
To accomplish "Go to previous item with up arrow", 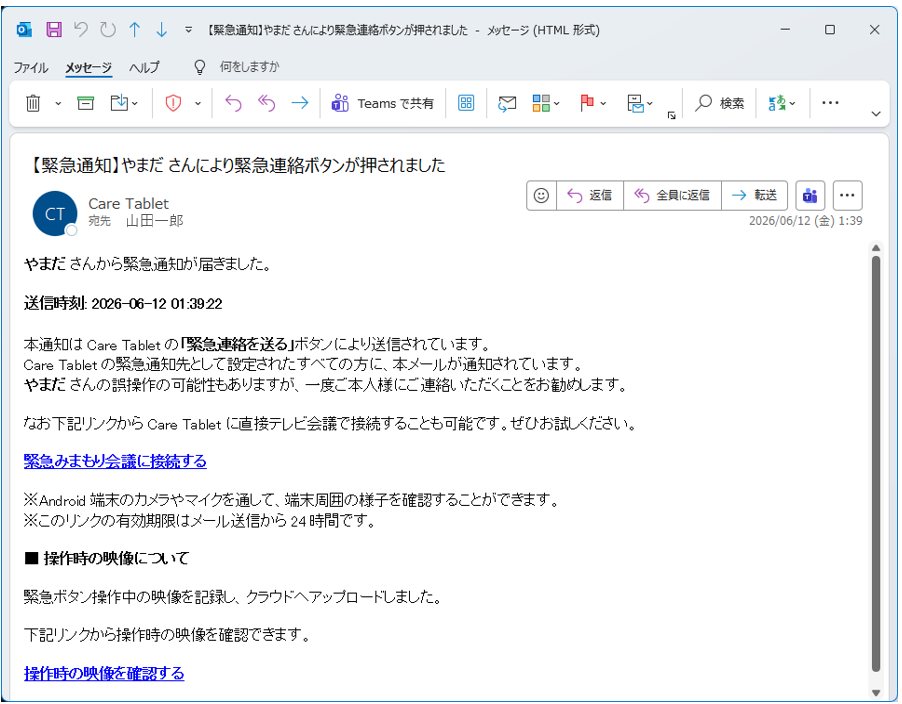I will pyautogui.click(x=135, y=29).
